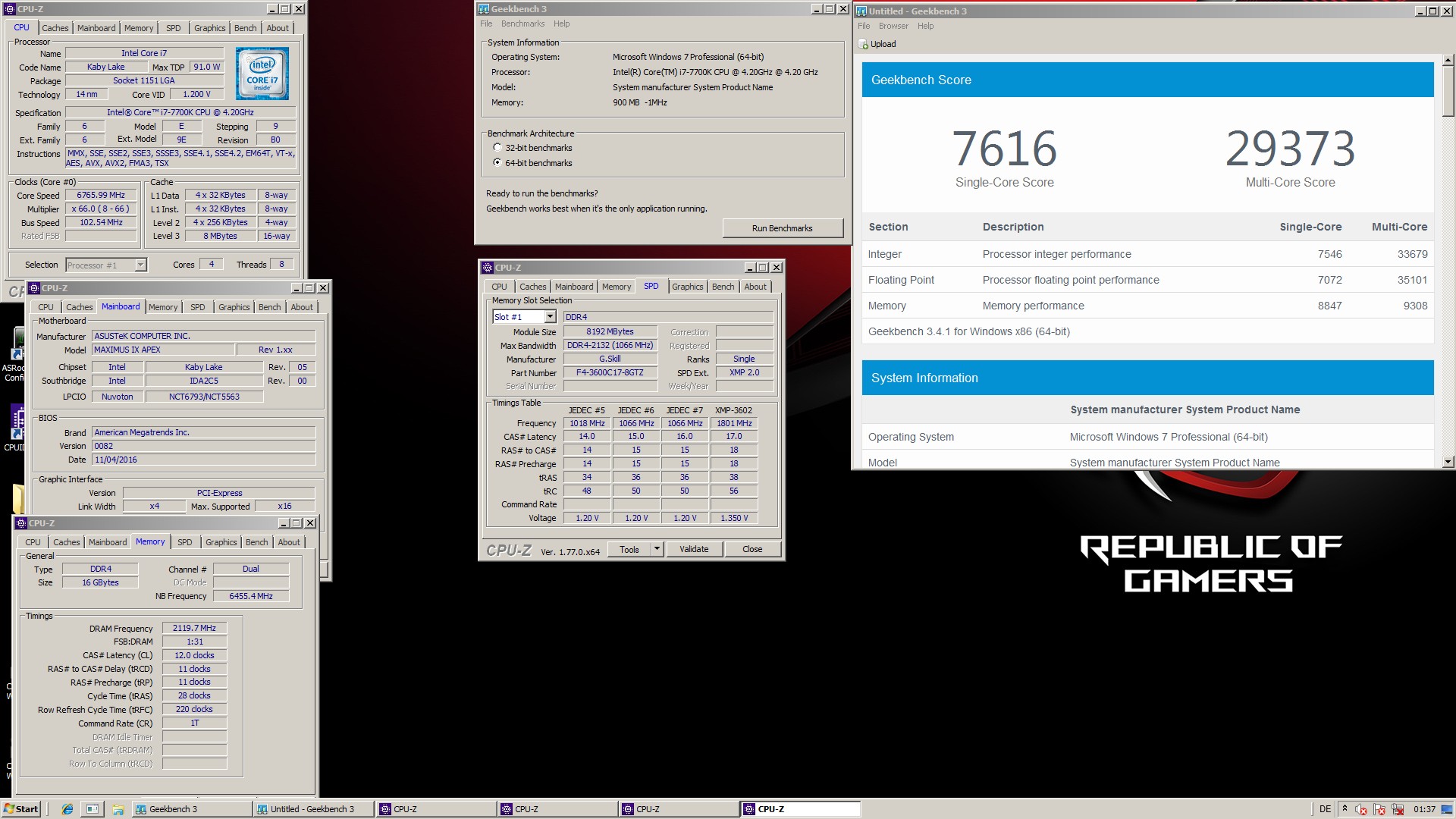Viewport: 1456px width, 819px height.
Task: Open the Windows Start menu
Action: [21, 809]
